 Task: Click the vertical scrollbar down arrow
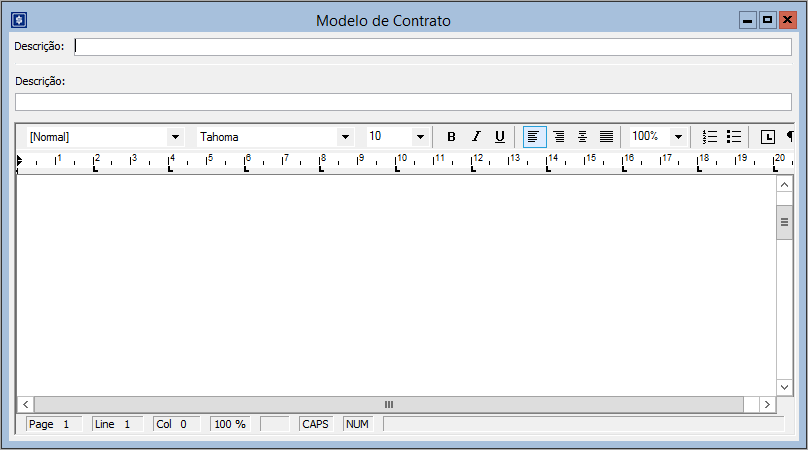click(x=785, y=386)
